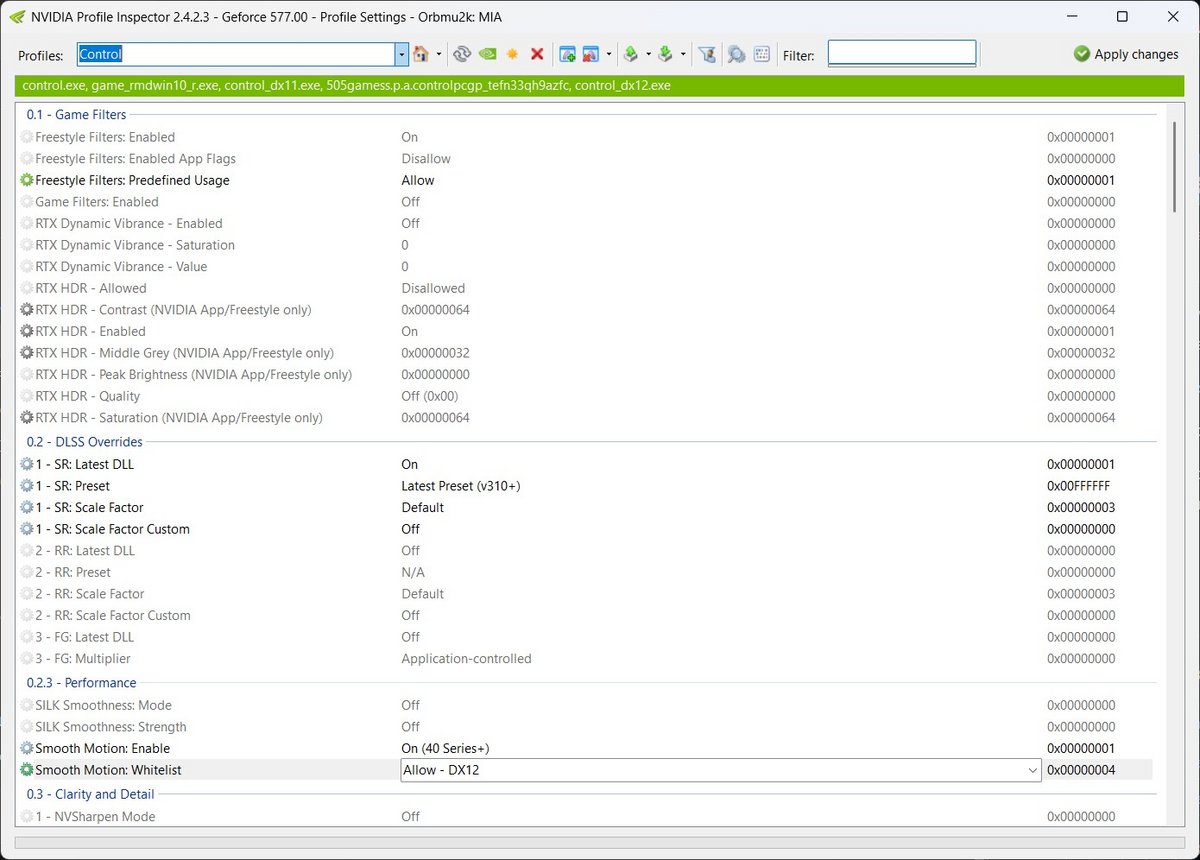
Task: Select Freestyle Filters: Enabled App Flags row
Action: [x=586, y=159]
